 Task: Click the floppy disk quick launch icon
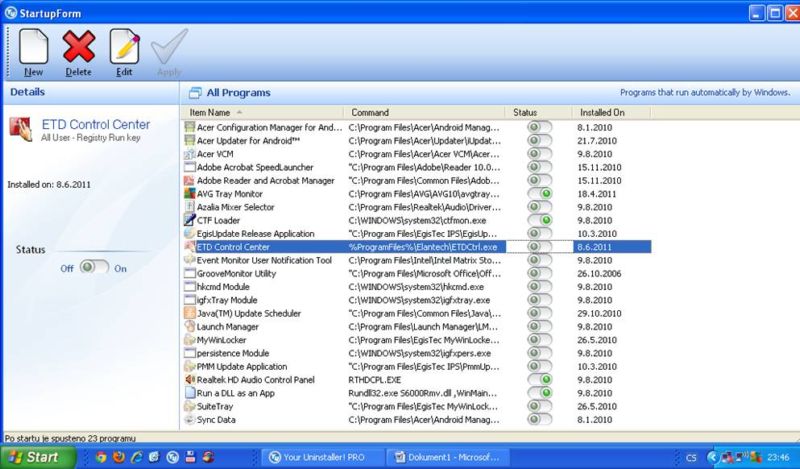[190, 457]
